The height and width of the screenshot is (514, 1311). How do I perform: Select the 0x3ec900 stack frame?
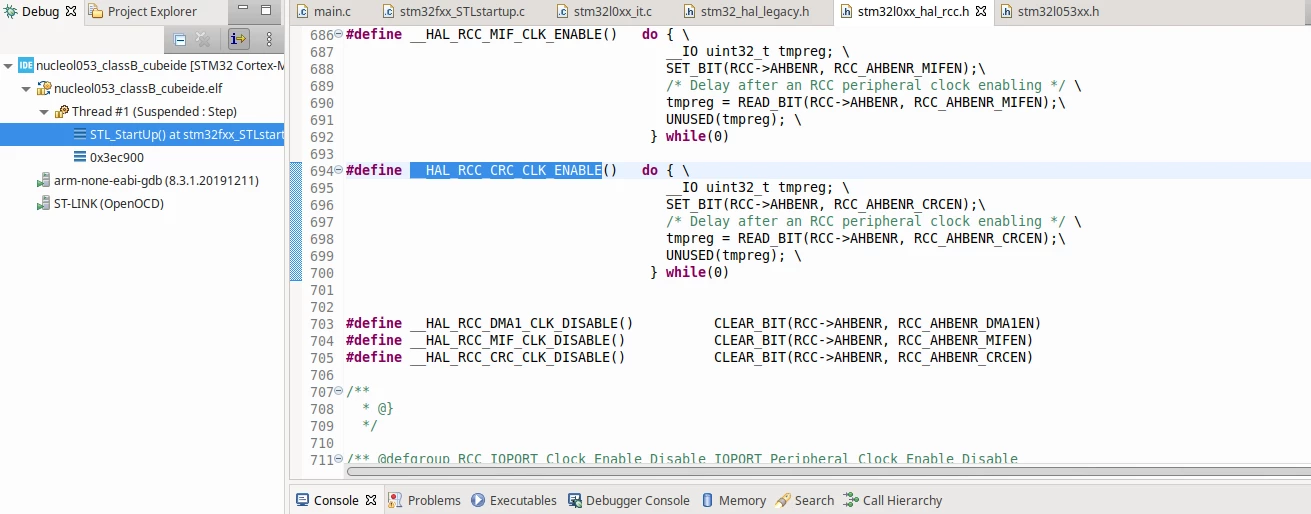pyautogui.click(x=116, y=157)
